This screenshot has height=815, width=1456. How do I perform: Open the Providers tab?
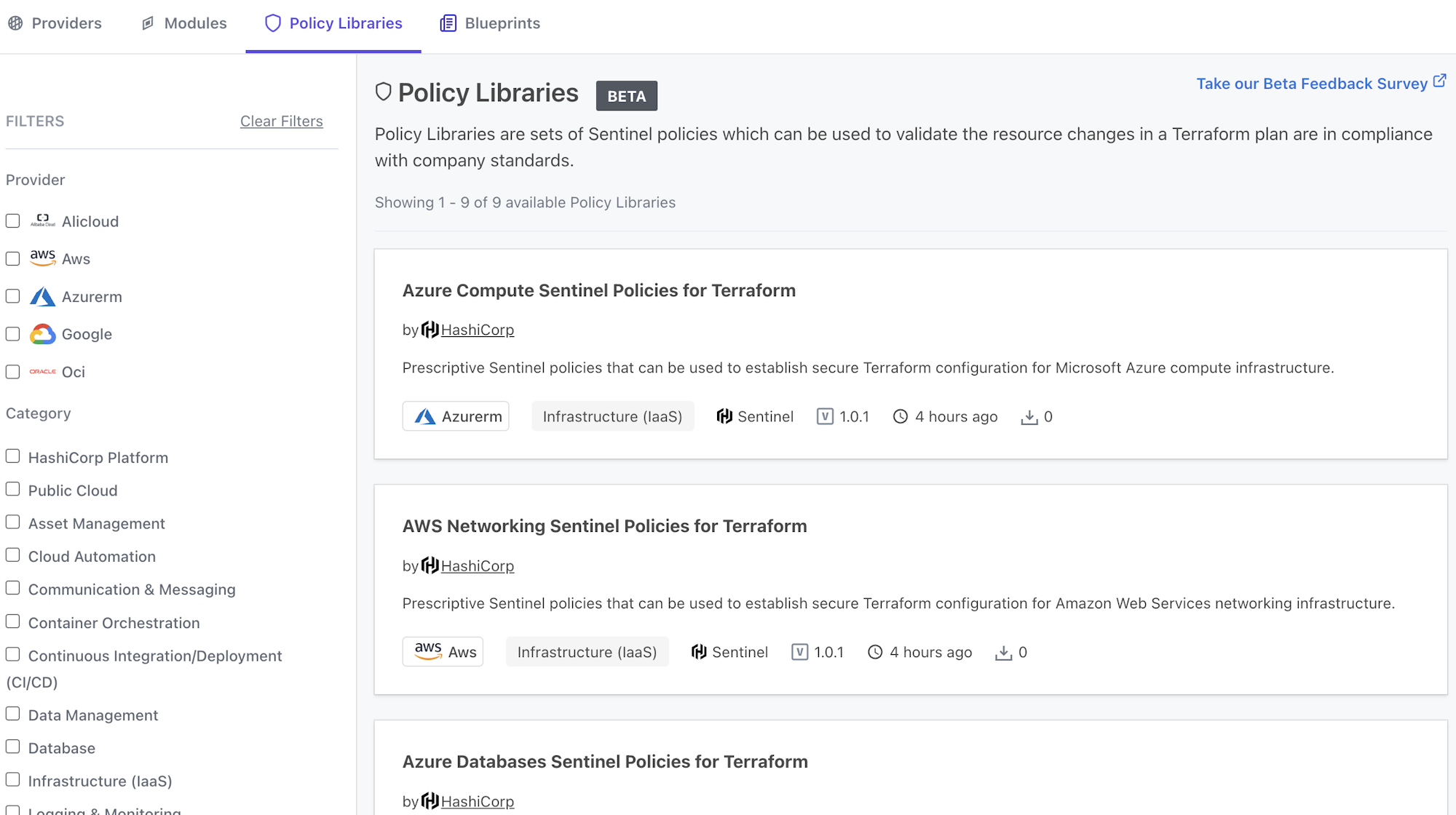[66, 23]
